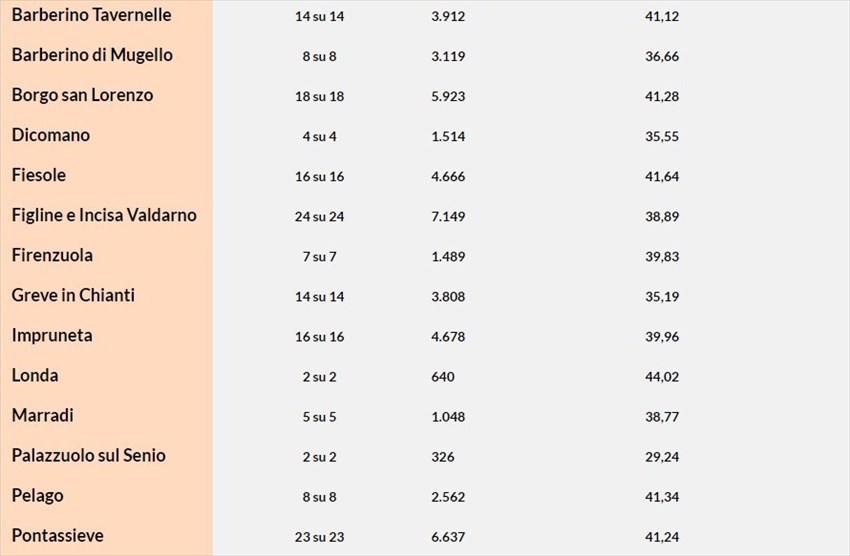Select the 7.149 voters value
850x556 pixels.
point(448,217)
